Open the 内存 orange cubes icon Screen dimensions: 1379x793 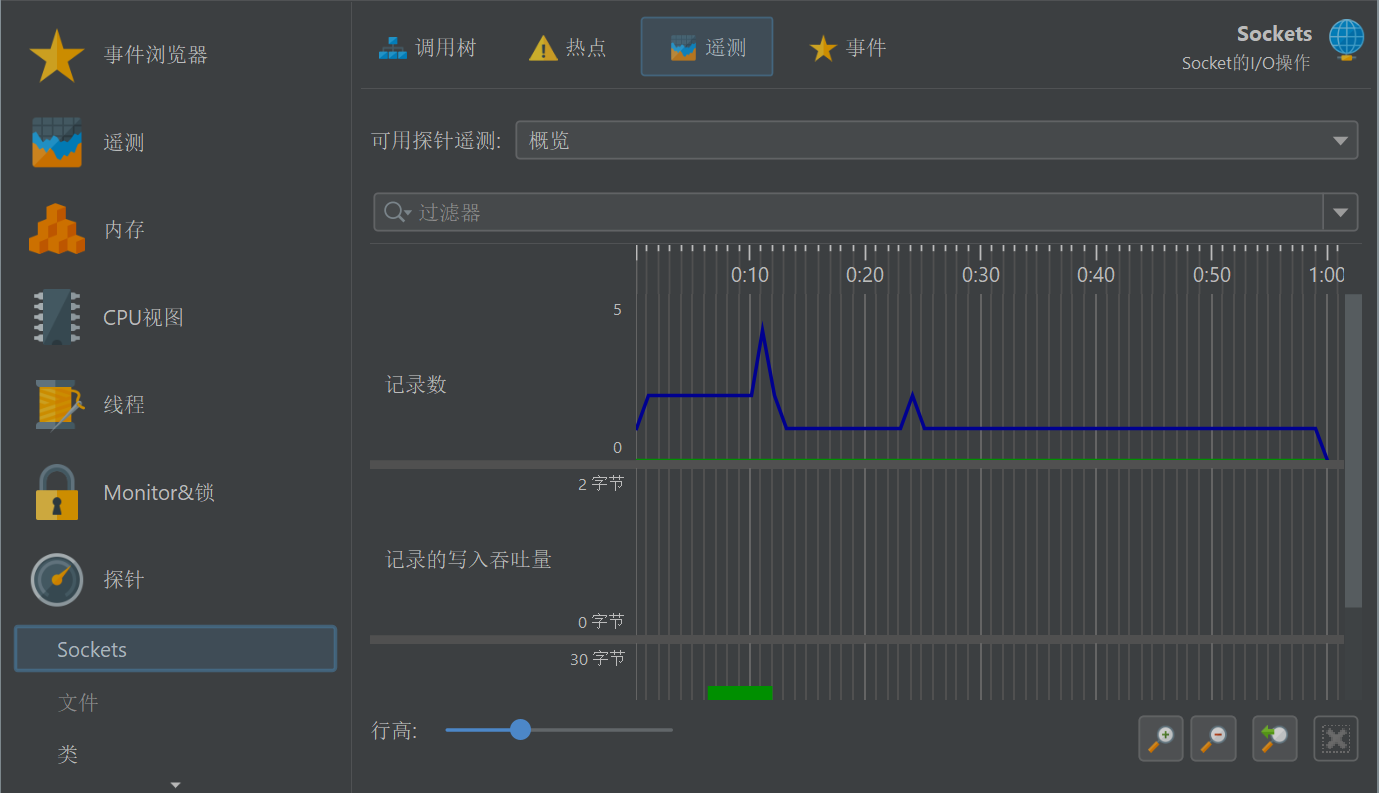click(58, 229)
